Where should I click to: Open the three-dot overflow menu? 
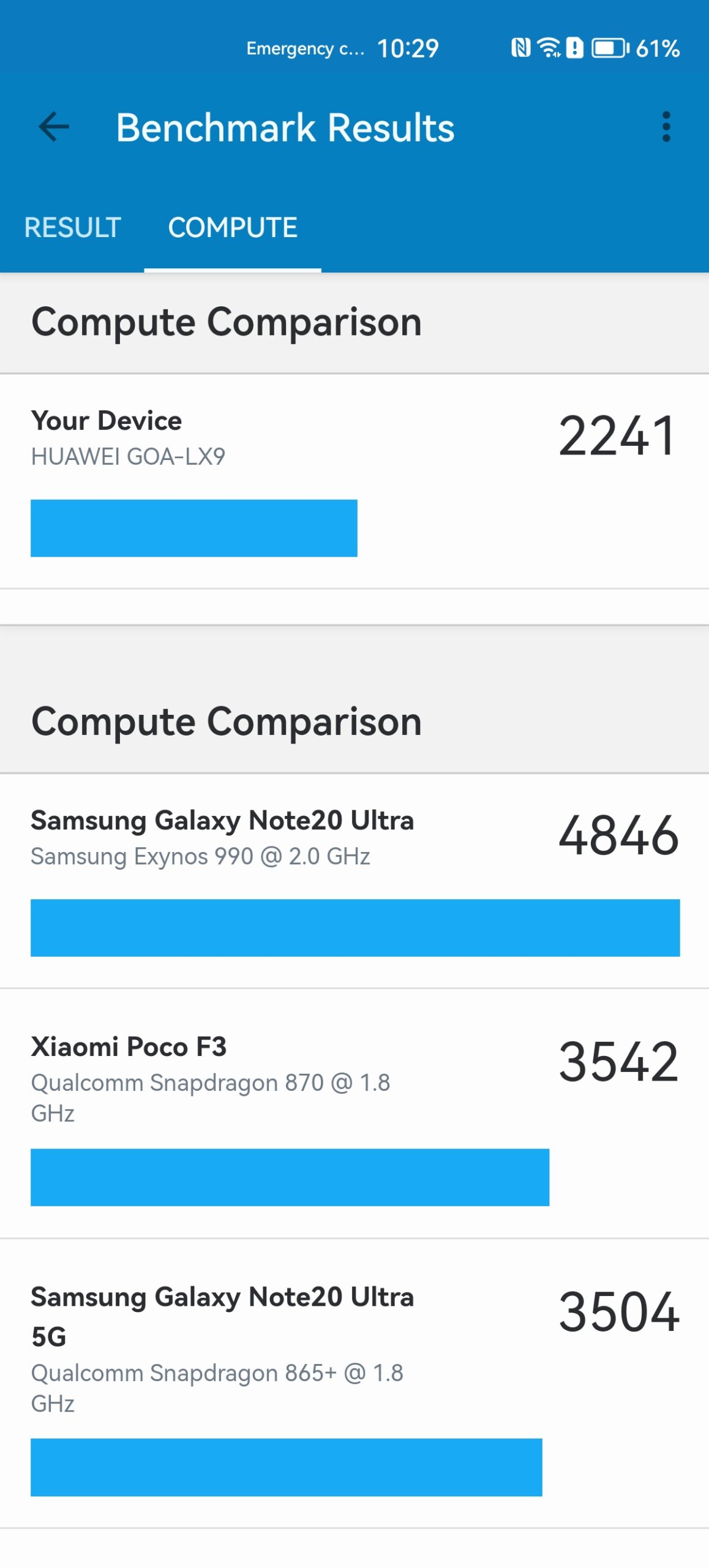tap(666, 127)
